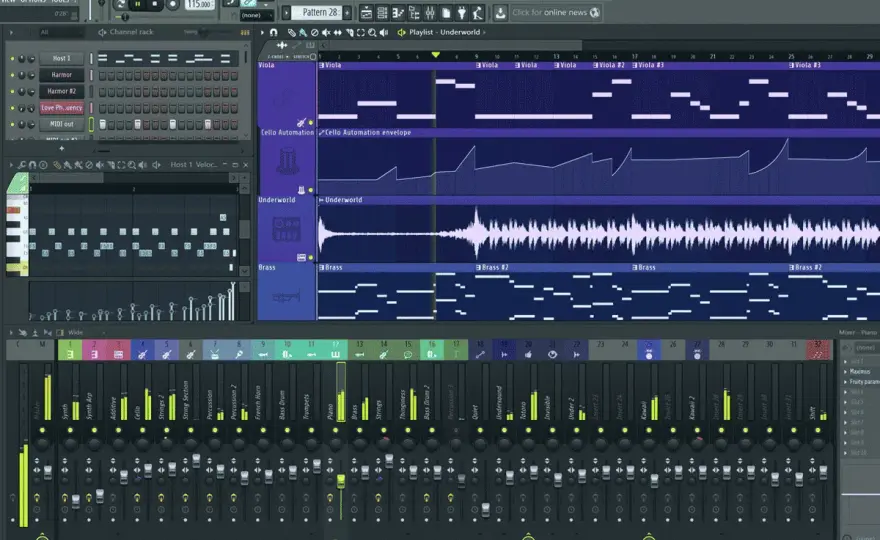This screenshot has height=540, width=880.
Task: Click the transport pause button
Action: pos(138,4)
